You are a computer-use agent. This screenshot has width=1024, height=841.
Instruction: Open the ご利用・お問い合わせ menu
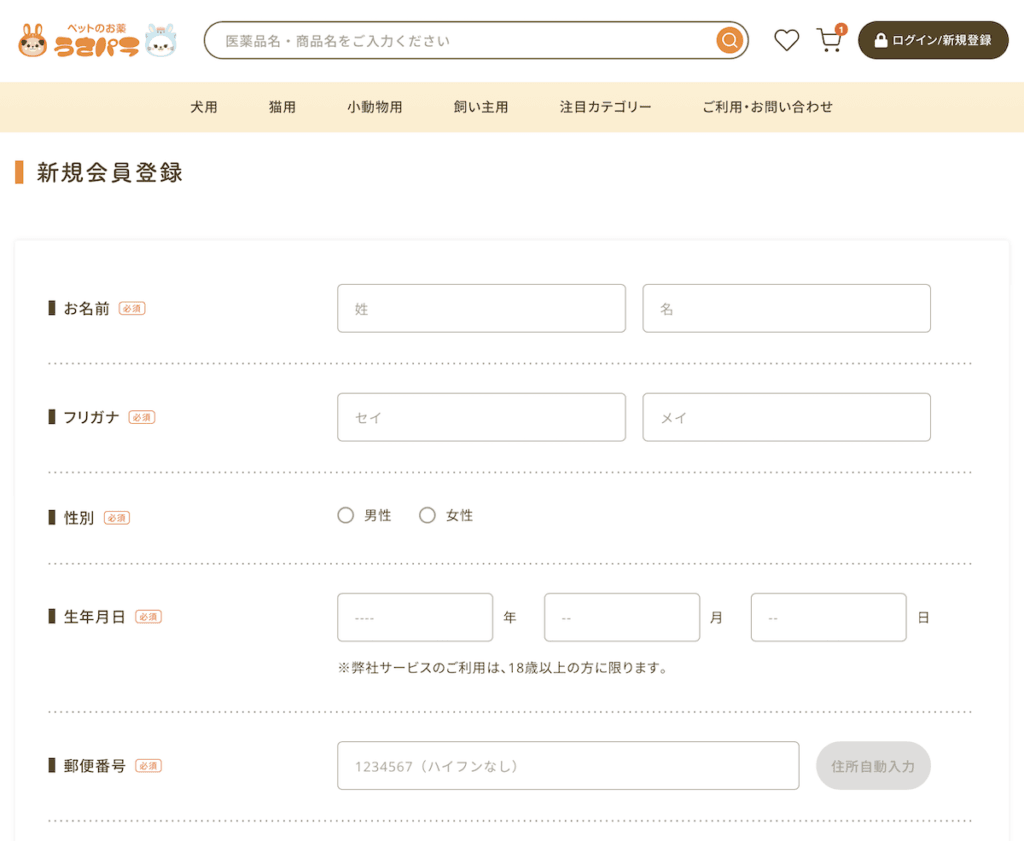pyautogui.click(x=768, y=106)
